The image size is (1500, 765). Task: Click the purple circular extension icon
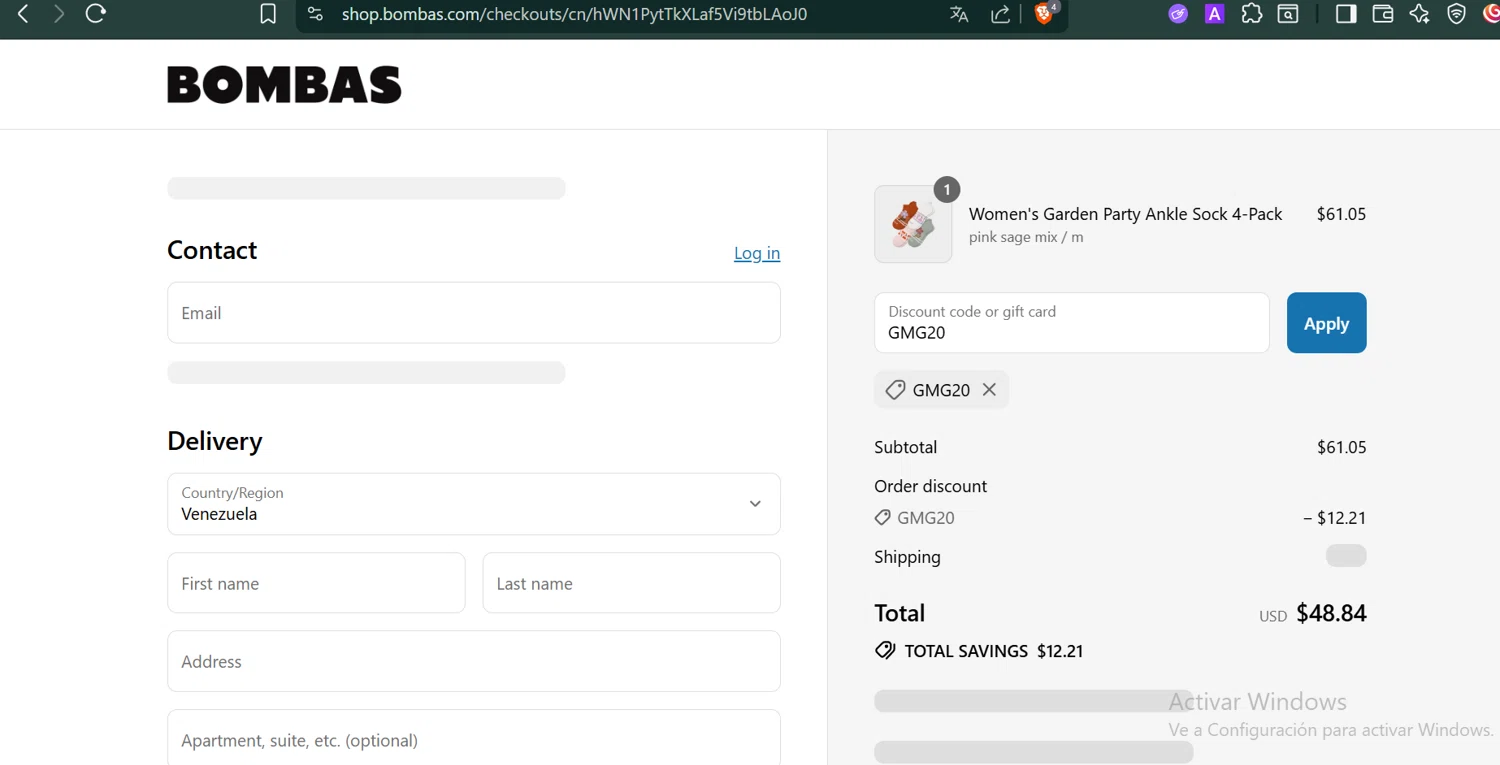1178,14
